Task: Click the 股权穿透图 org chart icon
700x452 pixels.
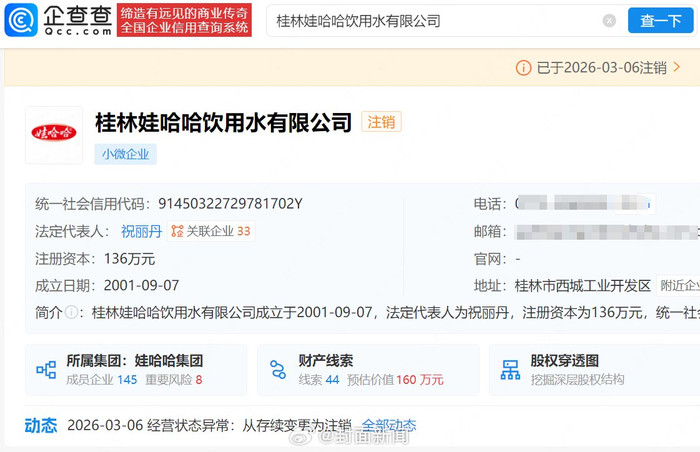Action: click(510, 370)
